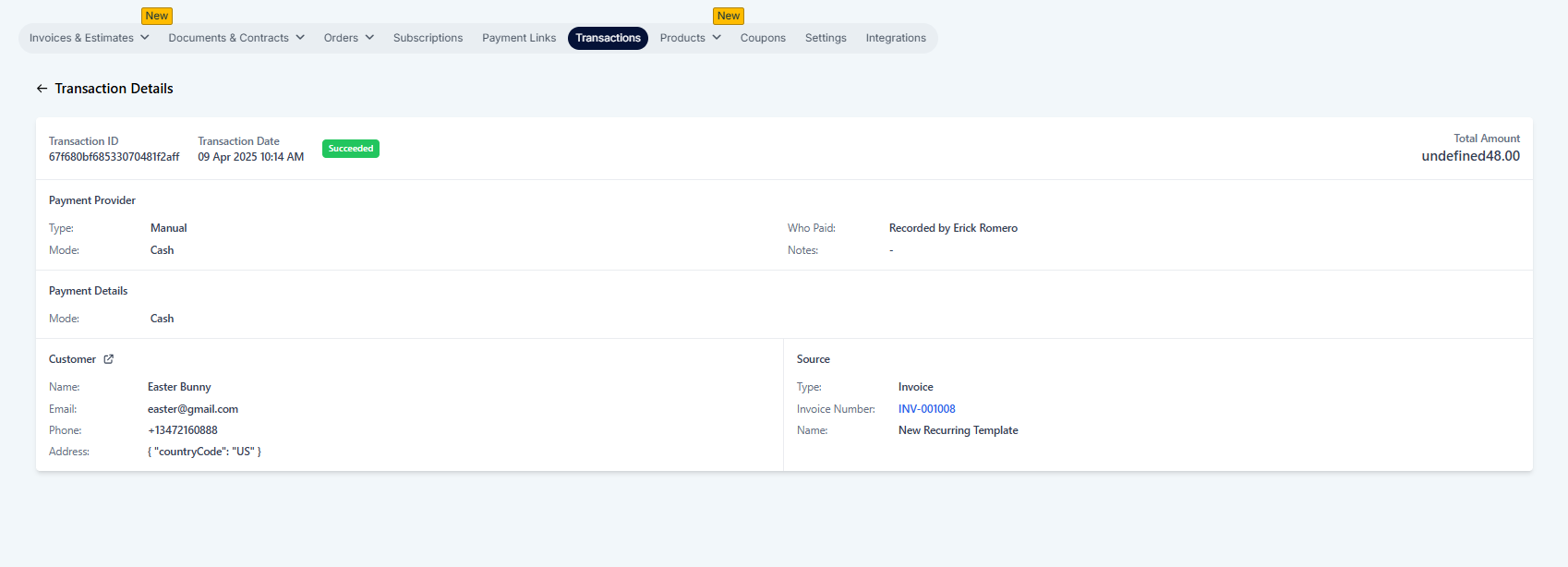Switch to the Payment Links tab
Image resolution: width=1568 pixels, height=567 pixels.
pyautogui.click(x=519, y=38)
